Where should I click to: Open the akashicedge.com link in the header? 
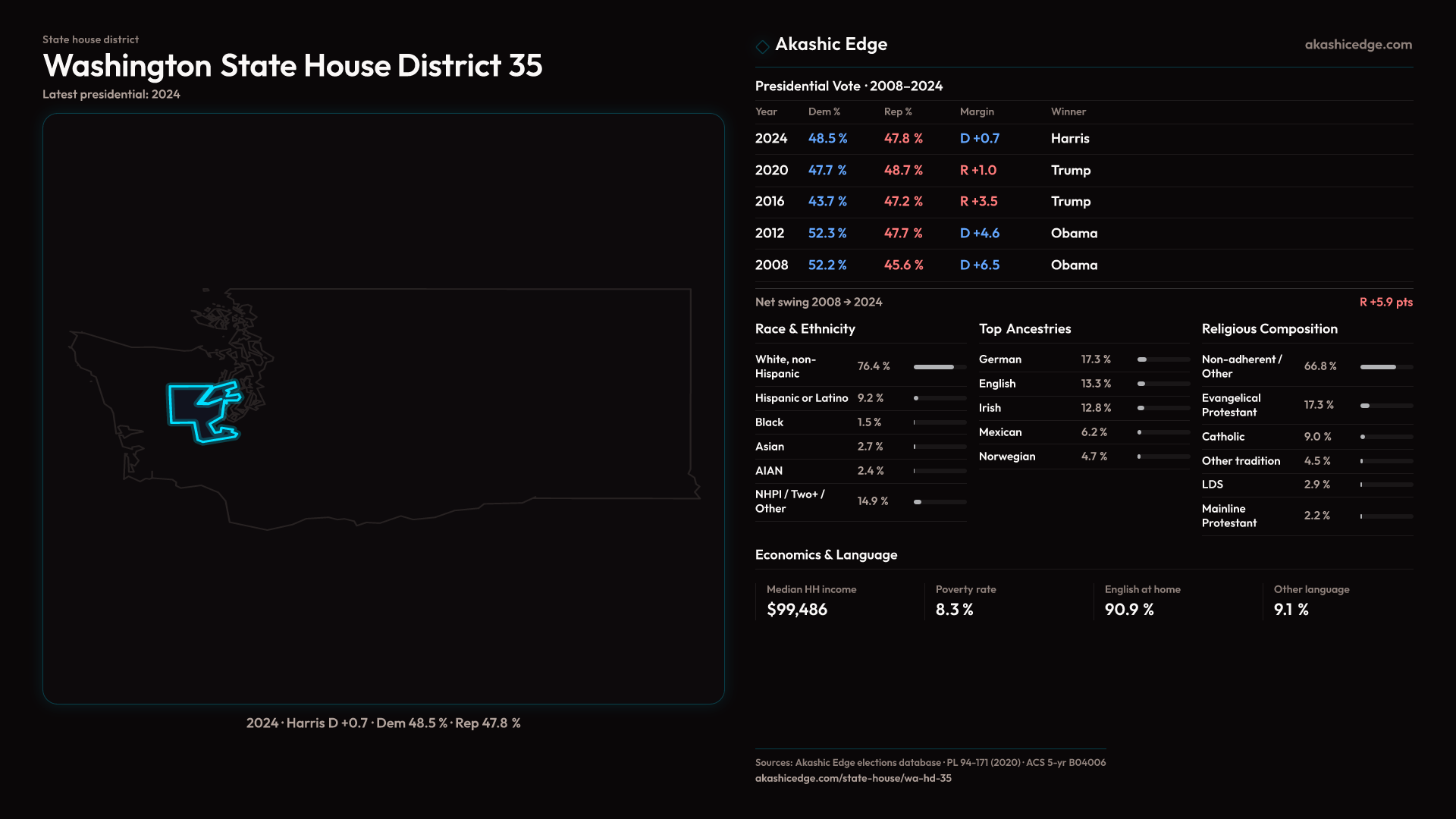(x=1357, y=45)
